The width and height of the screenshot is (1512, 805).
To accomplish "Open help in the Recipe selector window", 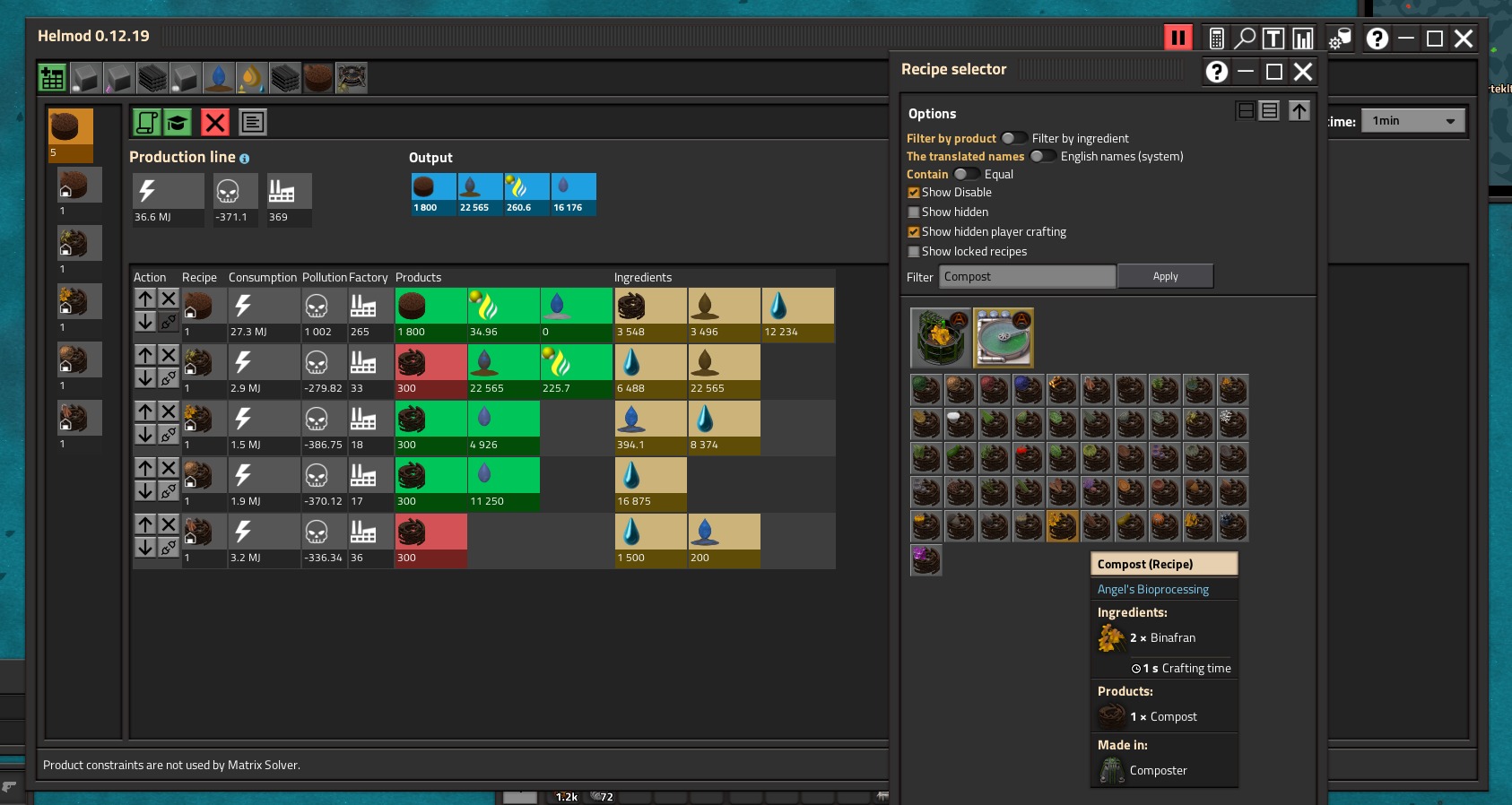I will pos(1217,72).
